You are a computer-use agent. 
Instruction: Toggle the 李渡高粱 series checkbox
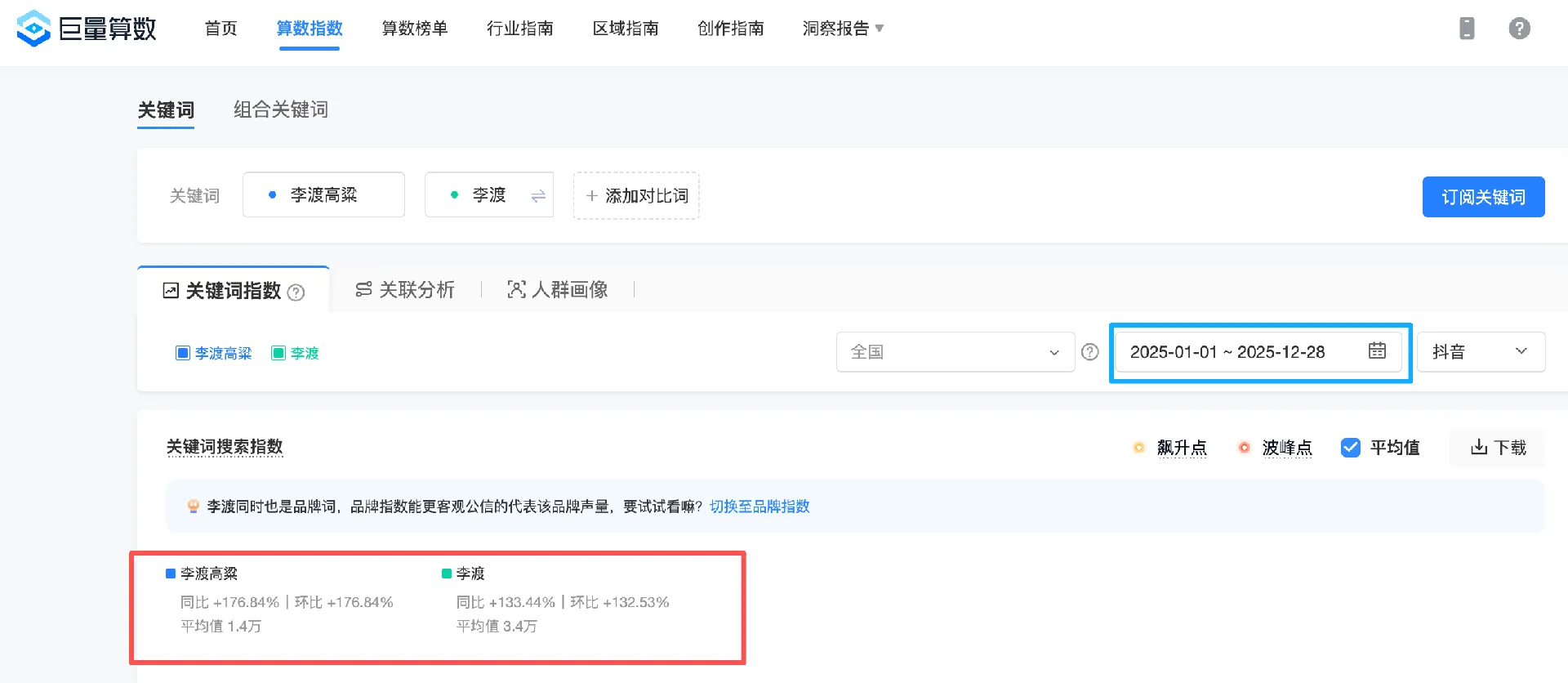pyautogui.click(x=183, y=353)
